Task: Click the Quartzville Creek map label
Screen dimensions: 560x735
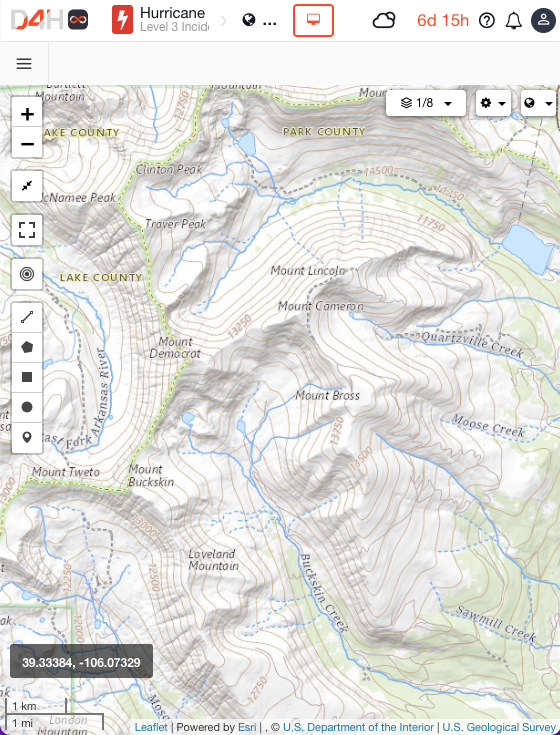Action: tap(472, 345)
